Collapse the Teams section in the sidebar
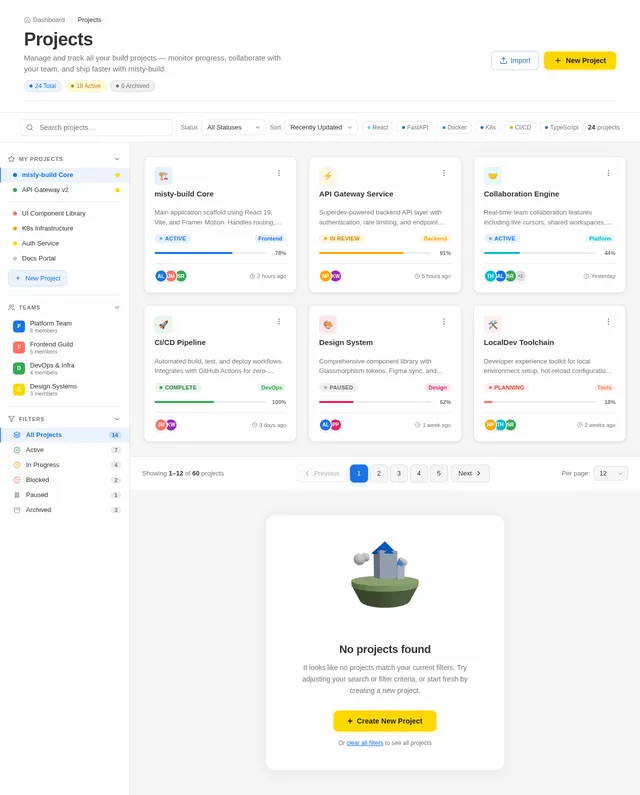This screenshot has height=795, width=640. pos(117,308)
